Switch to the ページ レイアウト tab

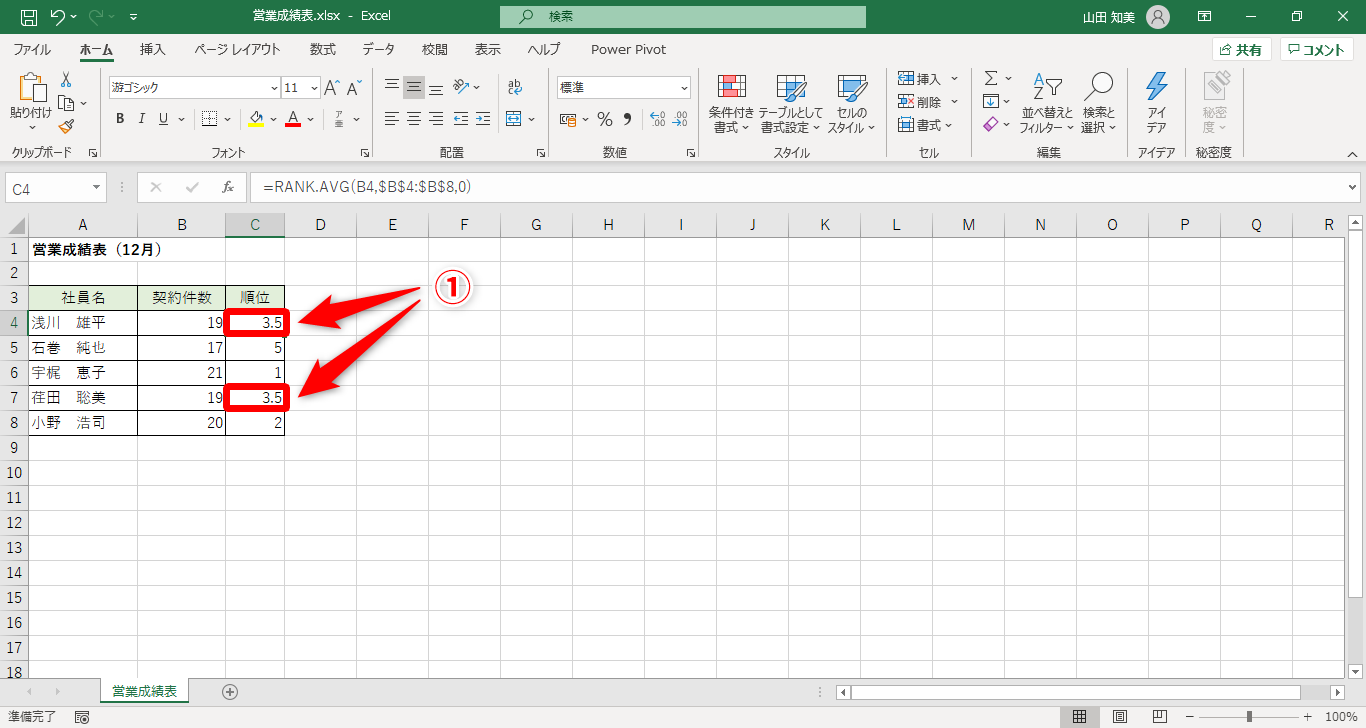click(238, 49)
